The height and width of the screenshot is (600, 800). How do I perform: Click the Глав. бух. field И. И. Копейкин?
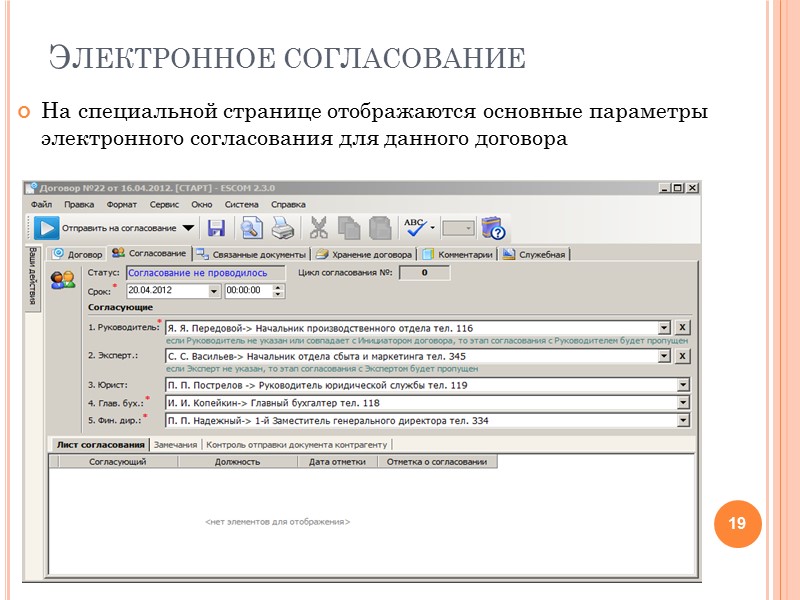[x=421, y=403]
